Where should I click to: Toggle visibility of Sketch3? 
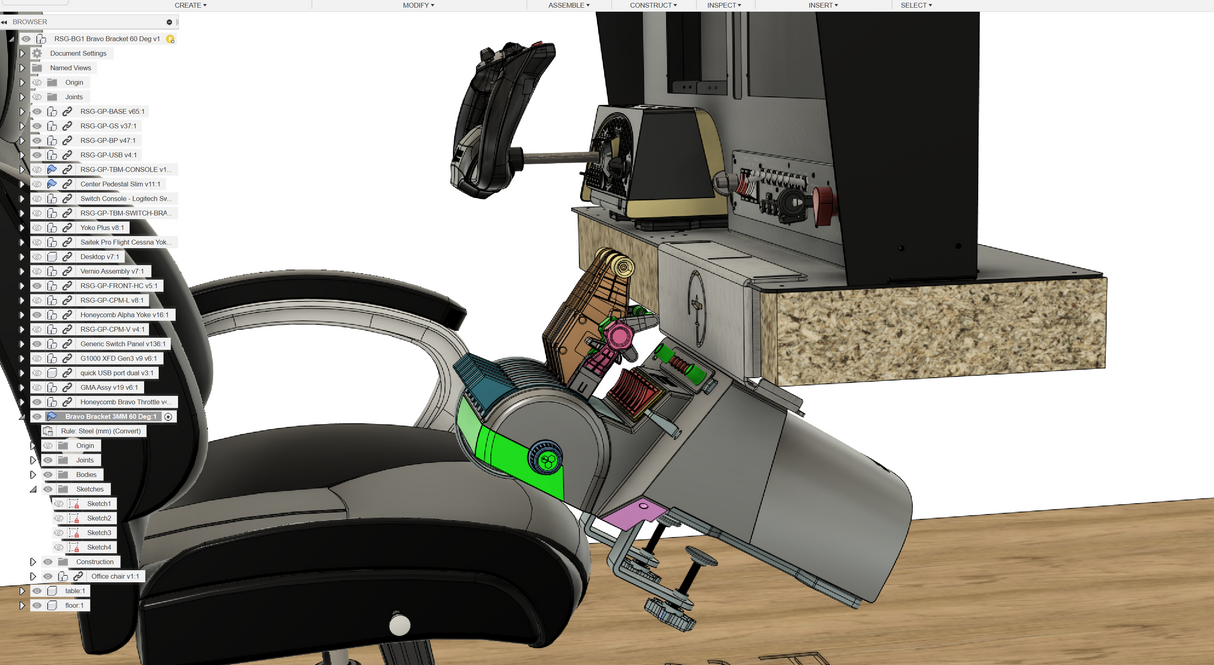[x=59, y=533]
